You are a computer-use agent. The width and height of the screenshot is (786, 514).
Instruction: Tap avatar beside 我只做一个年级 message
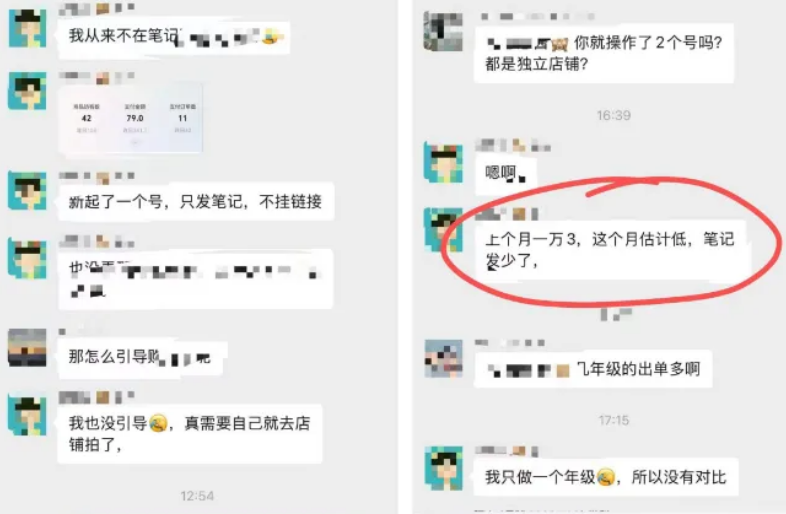click(443, 467)
